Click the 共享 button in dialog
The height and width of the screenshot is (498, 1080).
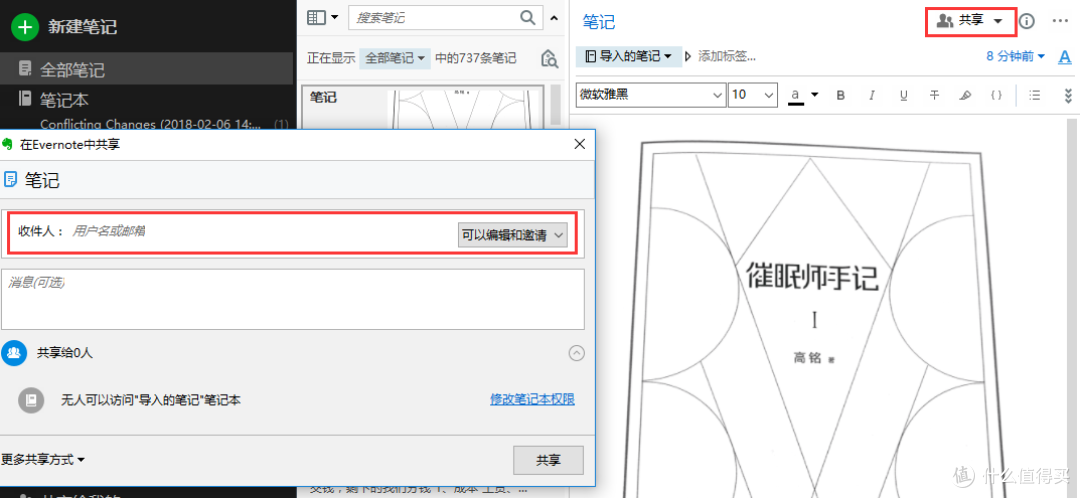point(548,459)
